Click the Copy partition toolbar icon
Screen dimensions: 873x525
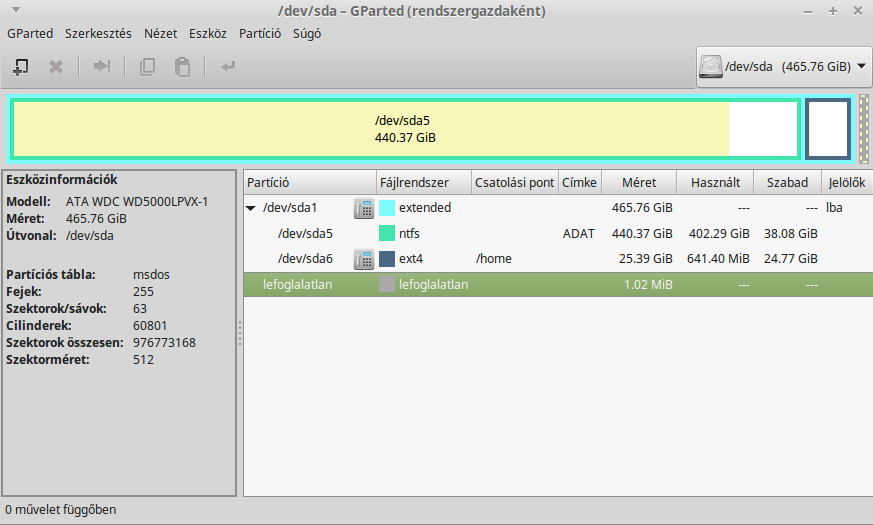click(147, 67)
